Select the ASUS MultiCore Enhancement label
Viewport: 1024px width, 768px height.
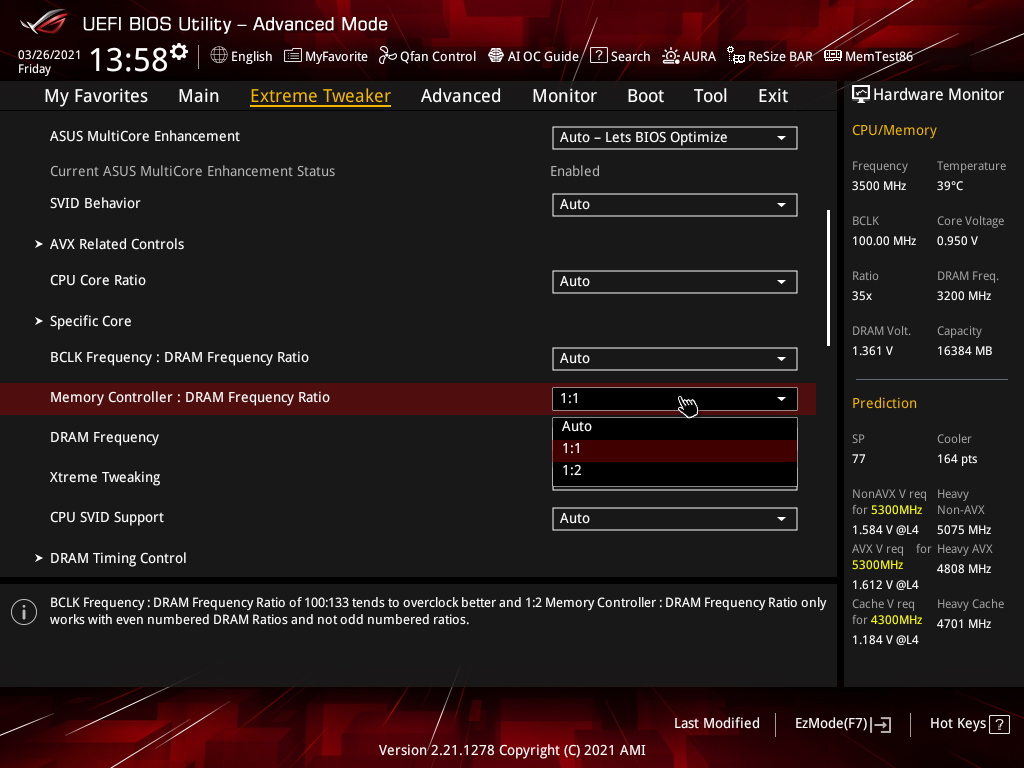coord(145,136)
